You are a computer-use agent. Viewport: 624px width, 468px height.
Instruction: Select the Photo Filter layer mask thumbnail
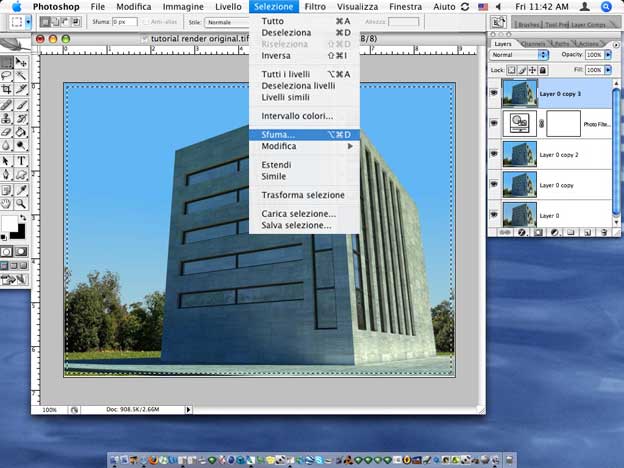pyautogui.click(x=562, y=123)
